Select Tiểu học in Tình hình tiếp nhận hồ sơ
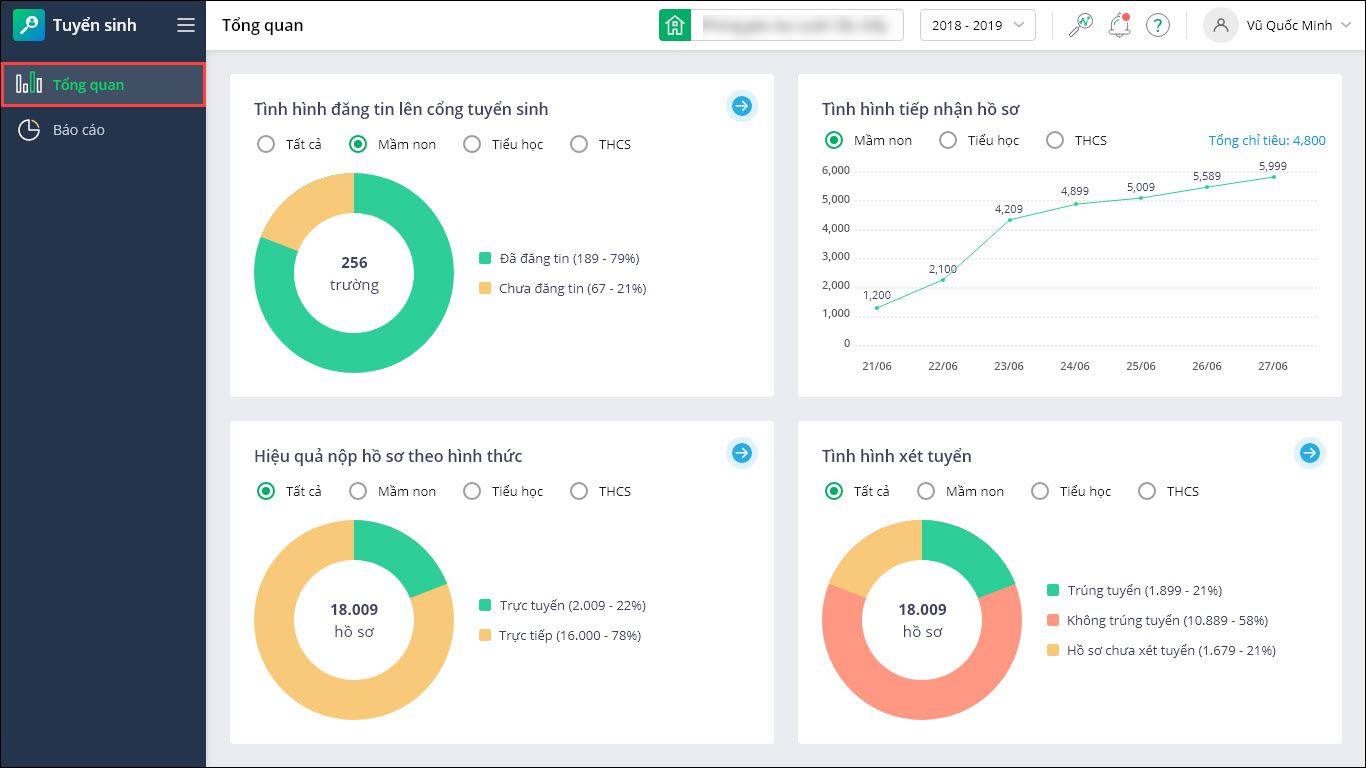This screenshot has width=1366, height=768. pos(948,140)
